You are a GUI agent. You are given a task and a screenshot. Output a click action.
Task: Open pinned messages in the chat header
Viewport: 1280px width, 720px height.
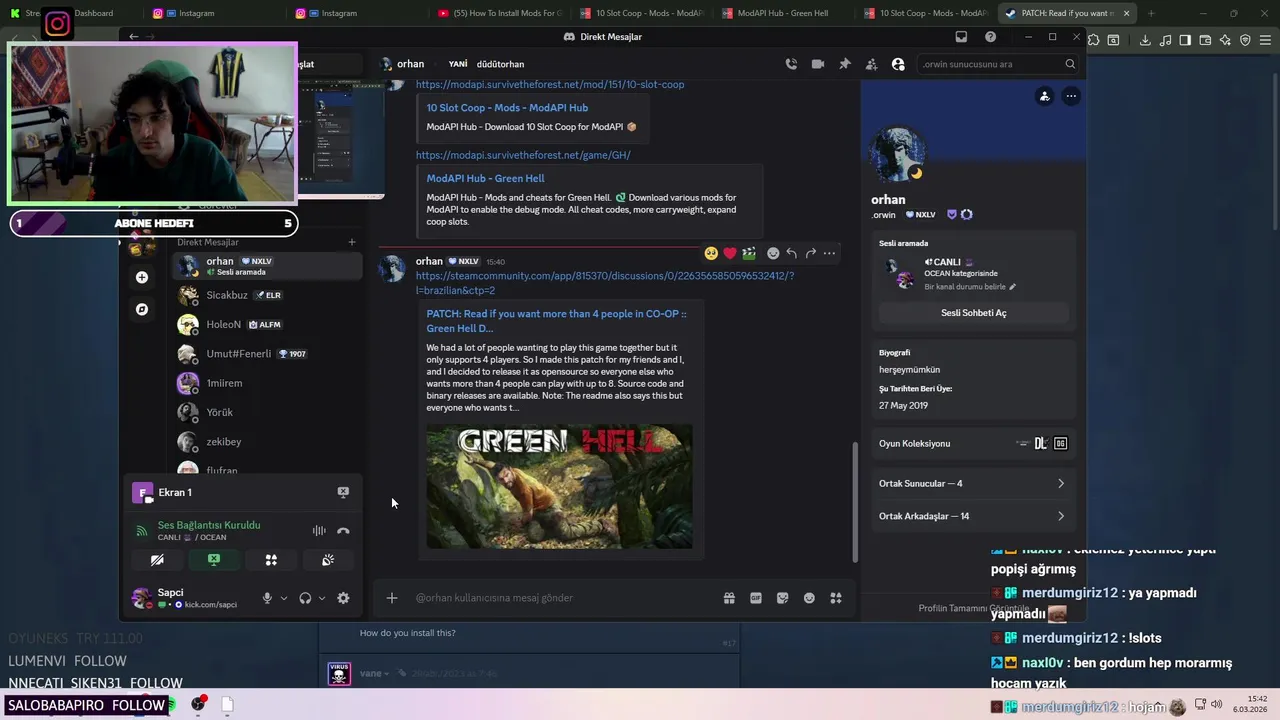[x=845, y=64]
